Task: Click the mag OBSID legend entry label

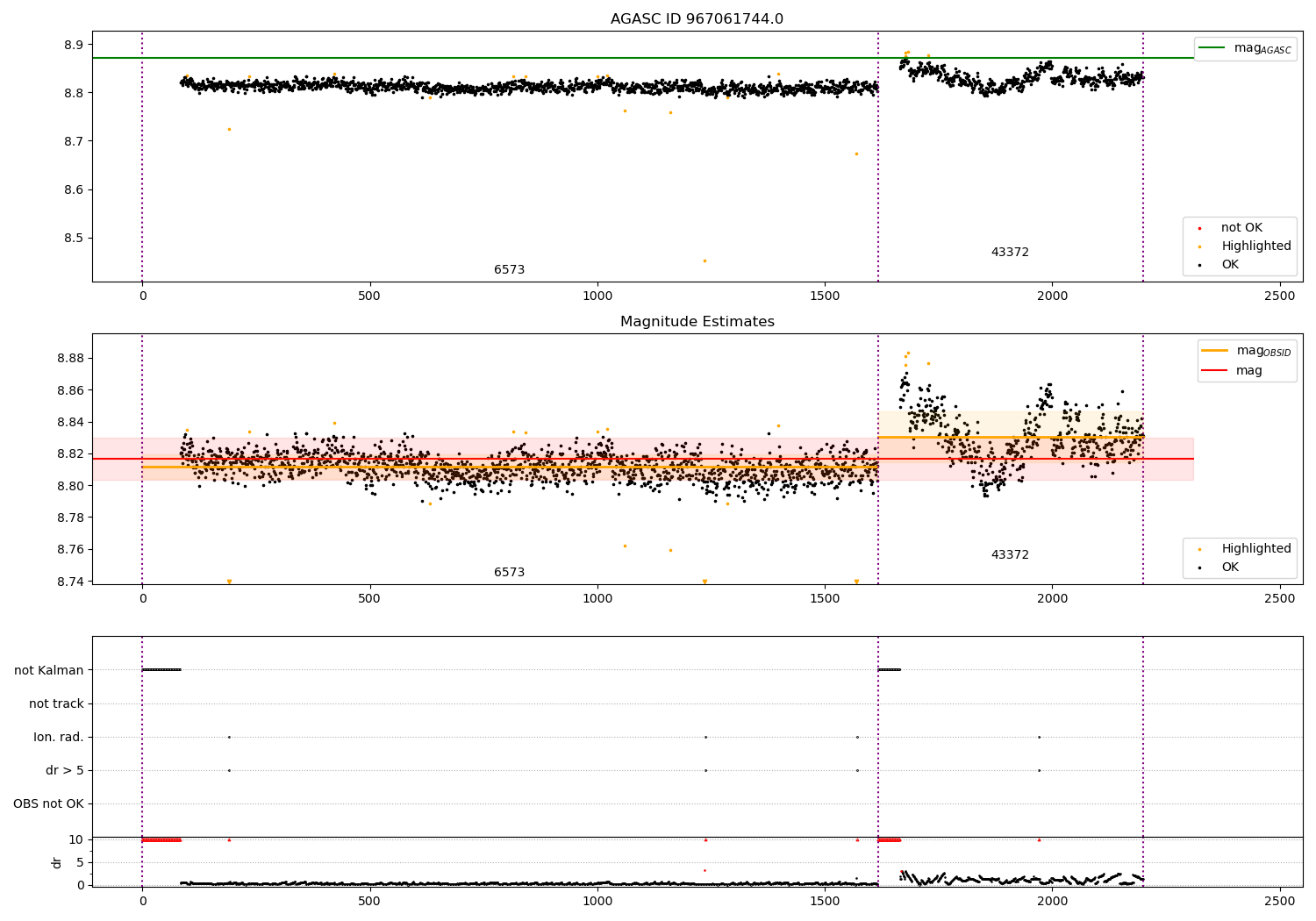Action: tap(1264, 351)
